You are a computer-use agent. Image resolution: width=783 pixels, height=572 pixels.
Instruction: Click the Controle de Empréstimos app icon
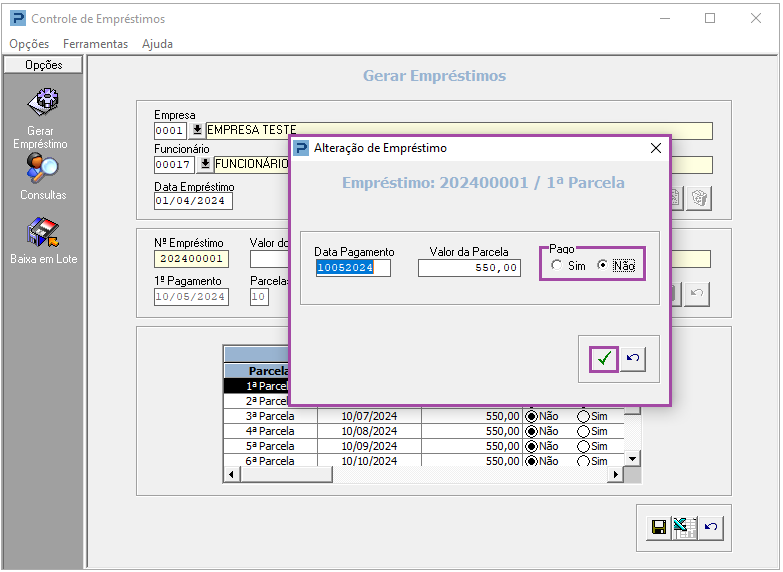(x=17, y=18)
